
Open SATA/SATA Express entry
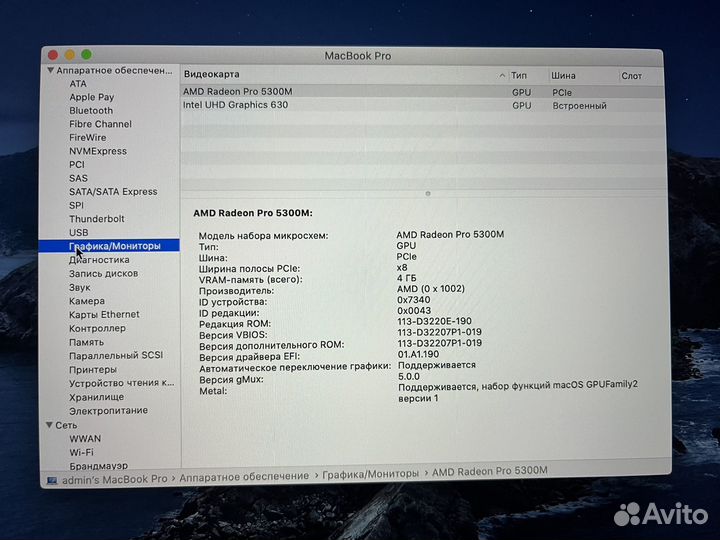point(113,191)
